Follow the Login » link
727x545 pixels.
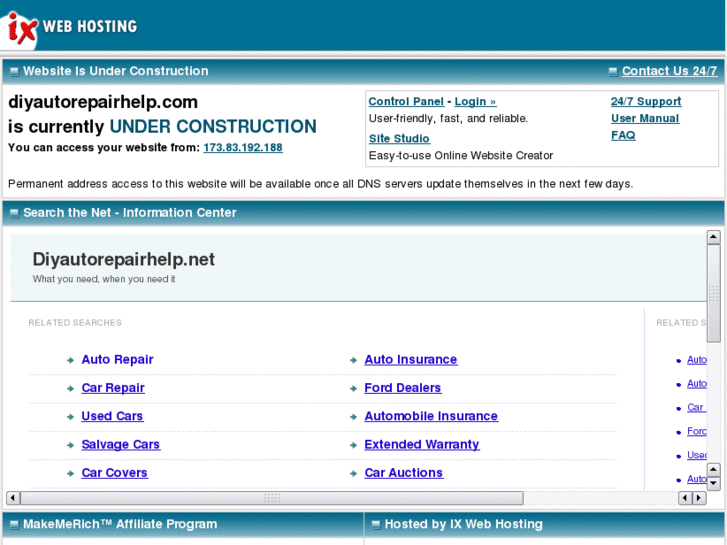tap(475, 102)
